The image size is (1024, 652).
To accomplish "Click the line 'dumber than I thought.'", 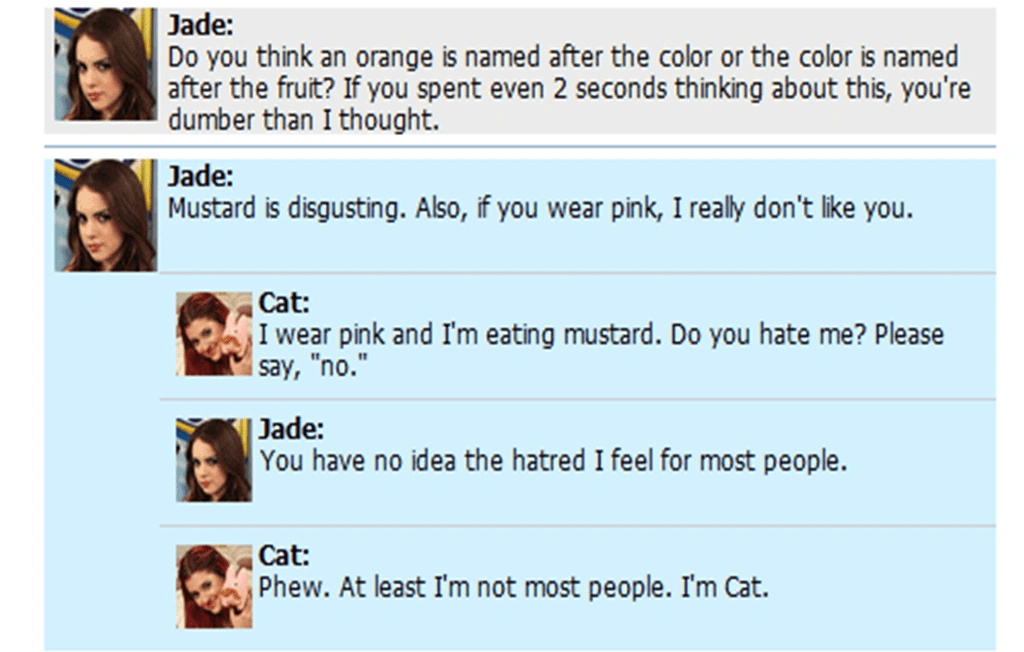I will 304,120.
